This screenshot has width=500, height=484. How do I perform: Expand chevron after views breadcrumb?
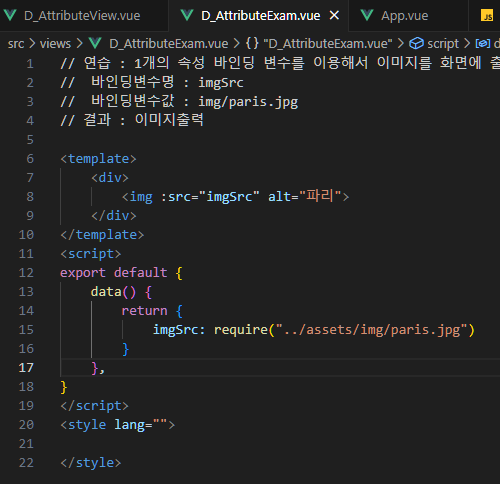tap(79, 43)
